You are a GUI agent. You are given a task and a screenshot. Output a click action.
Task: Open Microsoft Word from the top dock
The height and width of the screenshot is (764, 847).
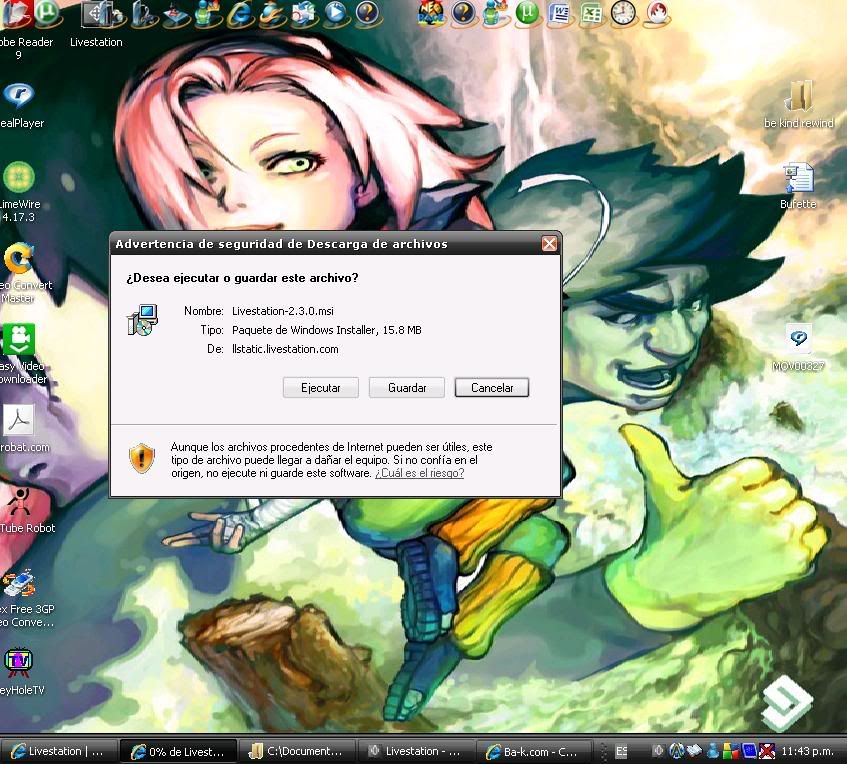point(560,14)
